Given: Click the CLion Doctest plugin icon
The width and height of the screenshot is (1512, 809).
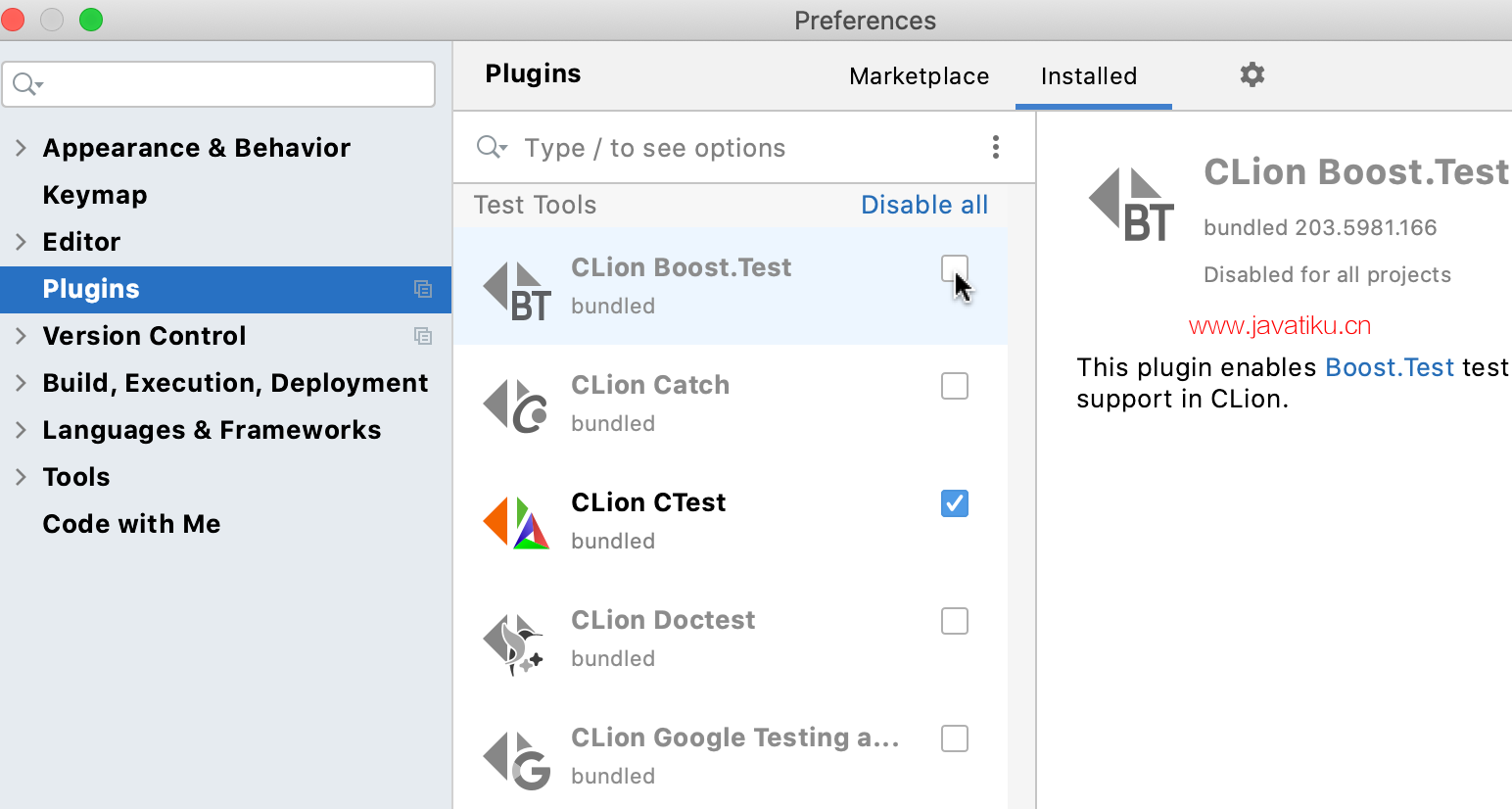Looking at the screenshot, I should point(516,642).
